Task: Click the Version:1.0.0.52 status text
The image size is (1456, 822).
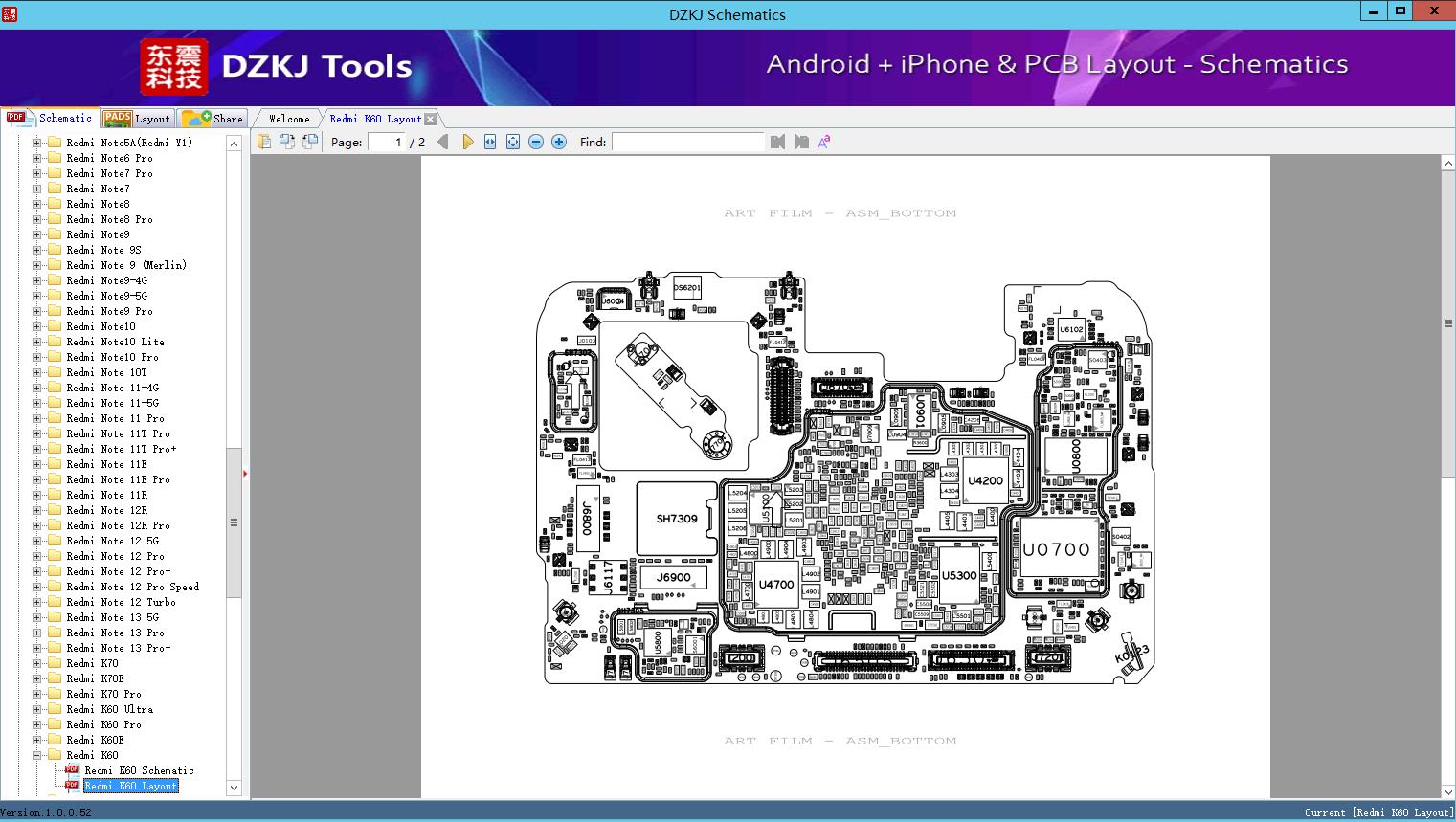Action: point(47,812)
